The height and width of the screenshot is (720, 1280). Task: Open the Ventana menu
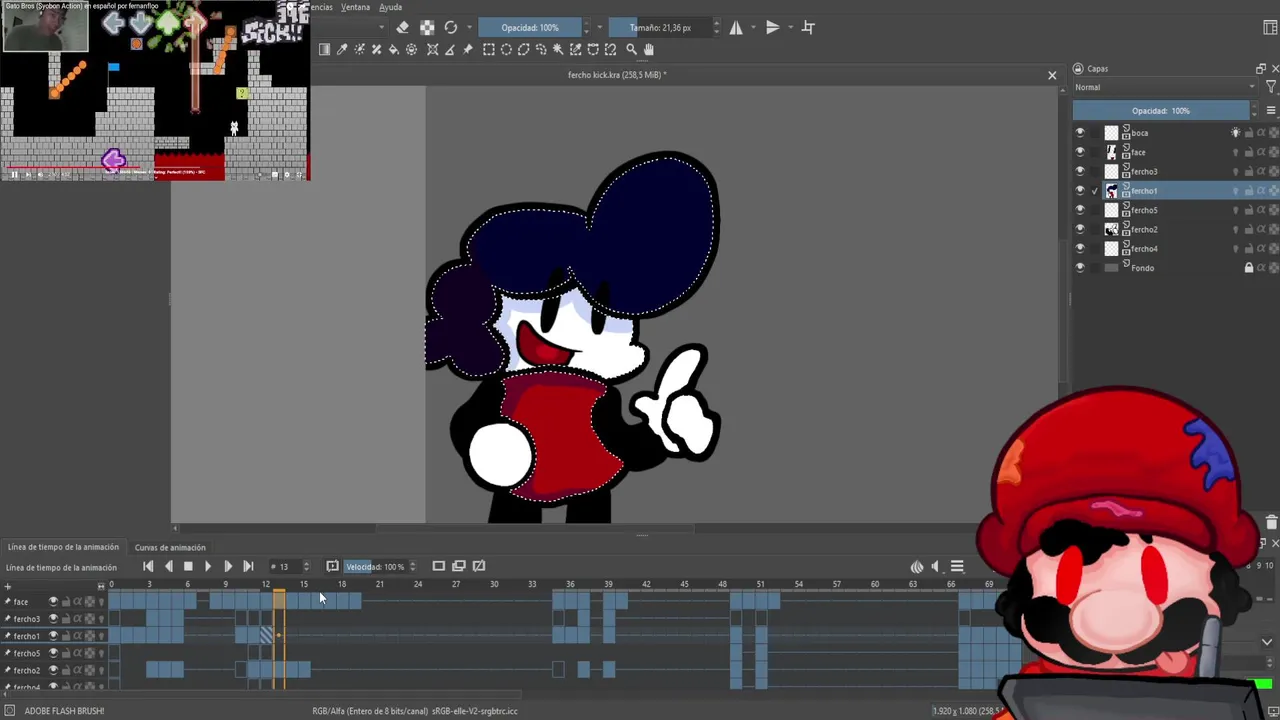tap(355, 7)
